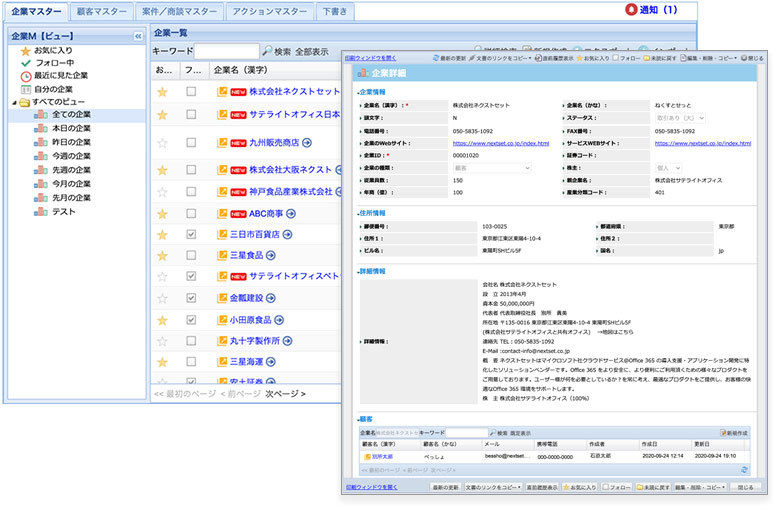Click the arrow icon after 九州販売商店
This screenshot has width=784, height=518.
point(307,143)
